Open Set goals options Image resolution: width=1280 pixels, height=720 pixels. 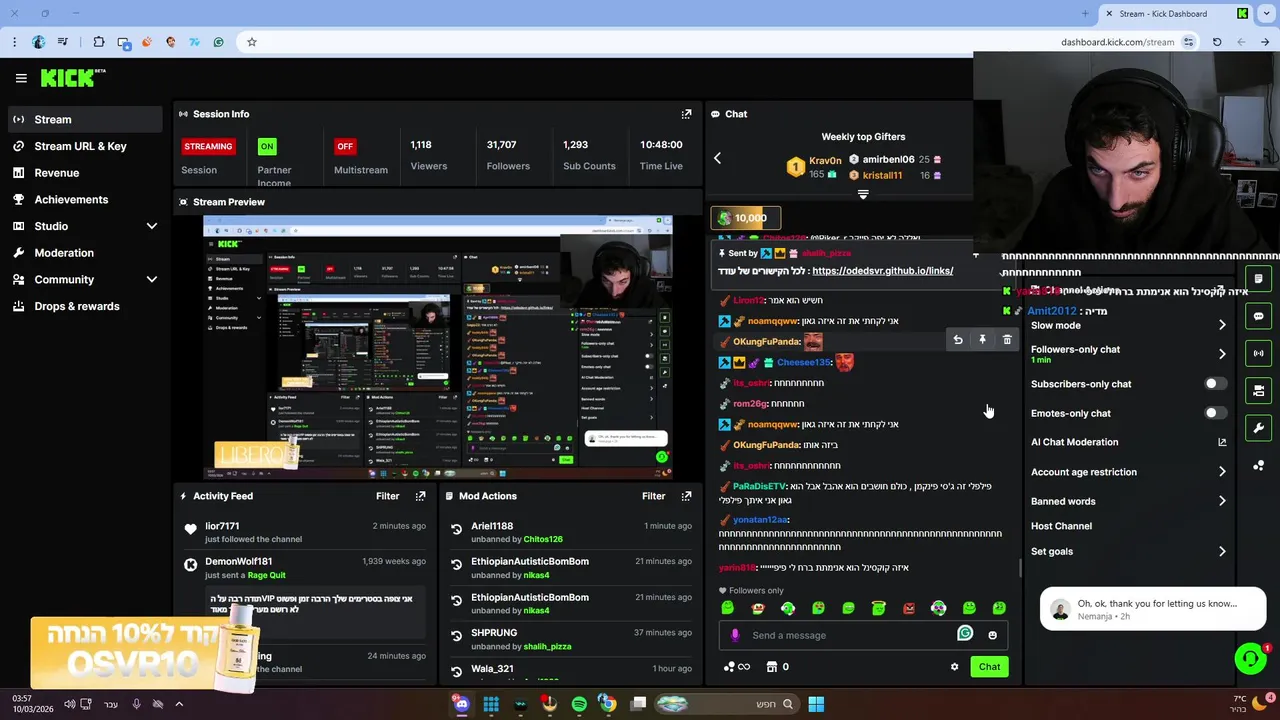[1128, 551]
